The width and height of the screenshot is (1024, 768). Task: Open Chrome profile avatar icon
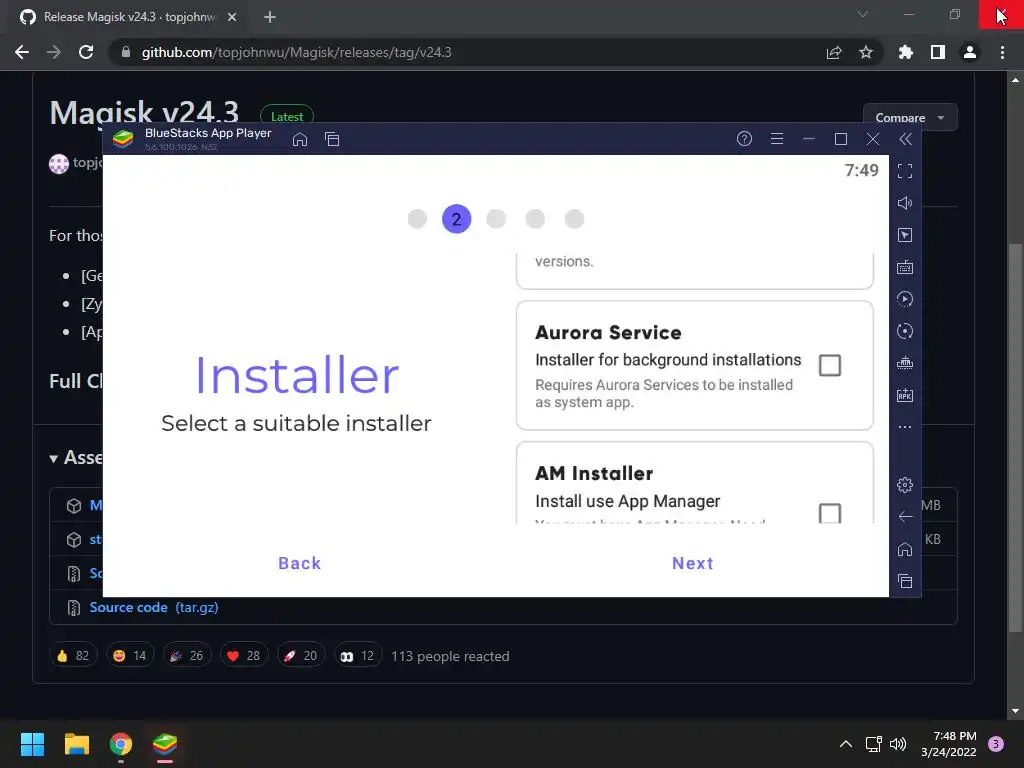(970, 52)
